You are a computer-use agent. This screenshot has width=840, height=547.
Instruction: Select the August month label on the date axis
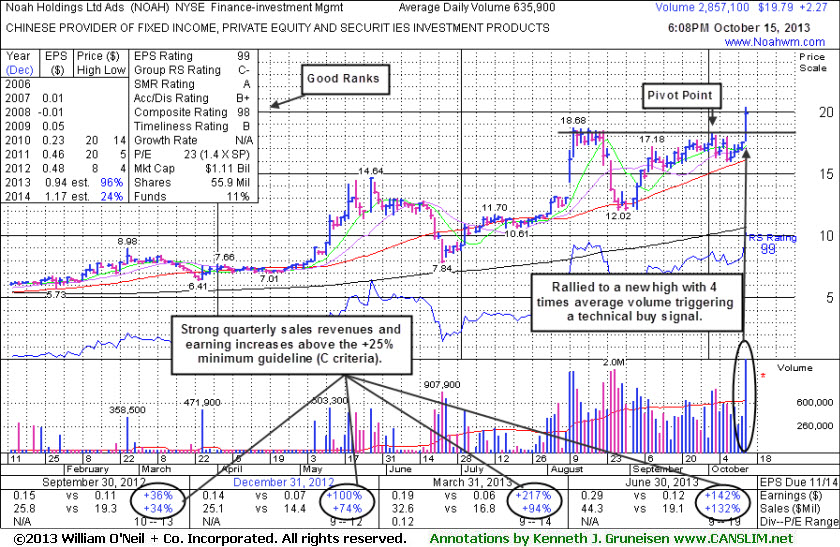click(567, 469)
